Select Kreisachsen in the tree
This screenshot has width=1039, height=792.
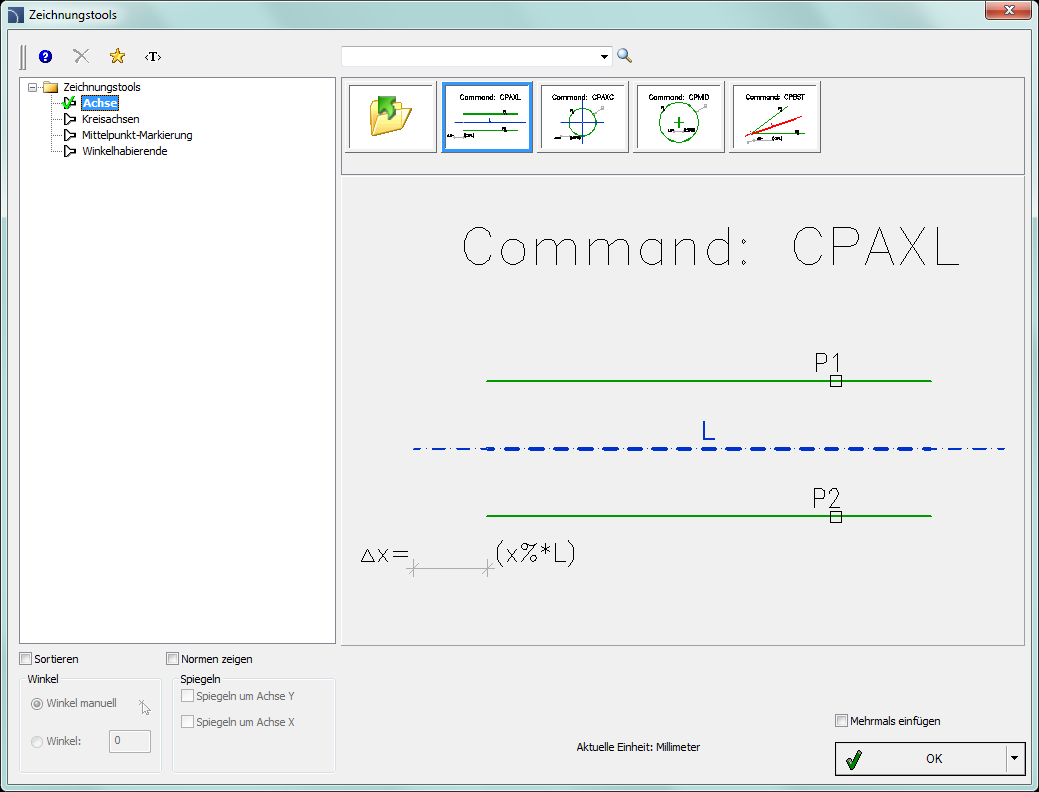pos(110,119)
